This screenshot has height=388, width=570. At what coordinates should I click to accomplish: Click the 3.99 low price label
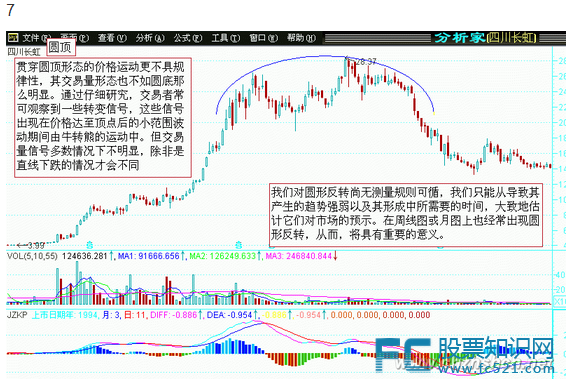tap(35, 245)
